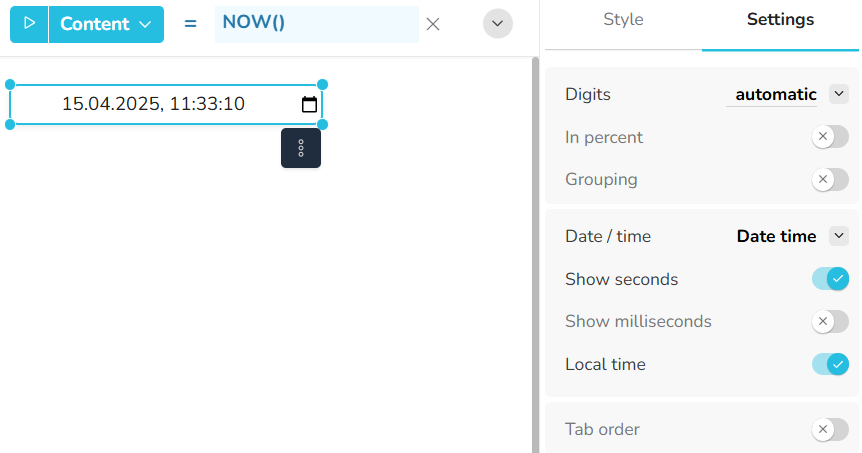Toggle the In percent switch
Image resolution: width=862 pixels, height=453 pixels.
(829, 137)
